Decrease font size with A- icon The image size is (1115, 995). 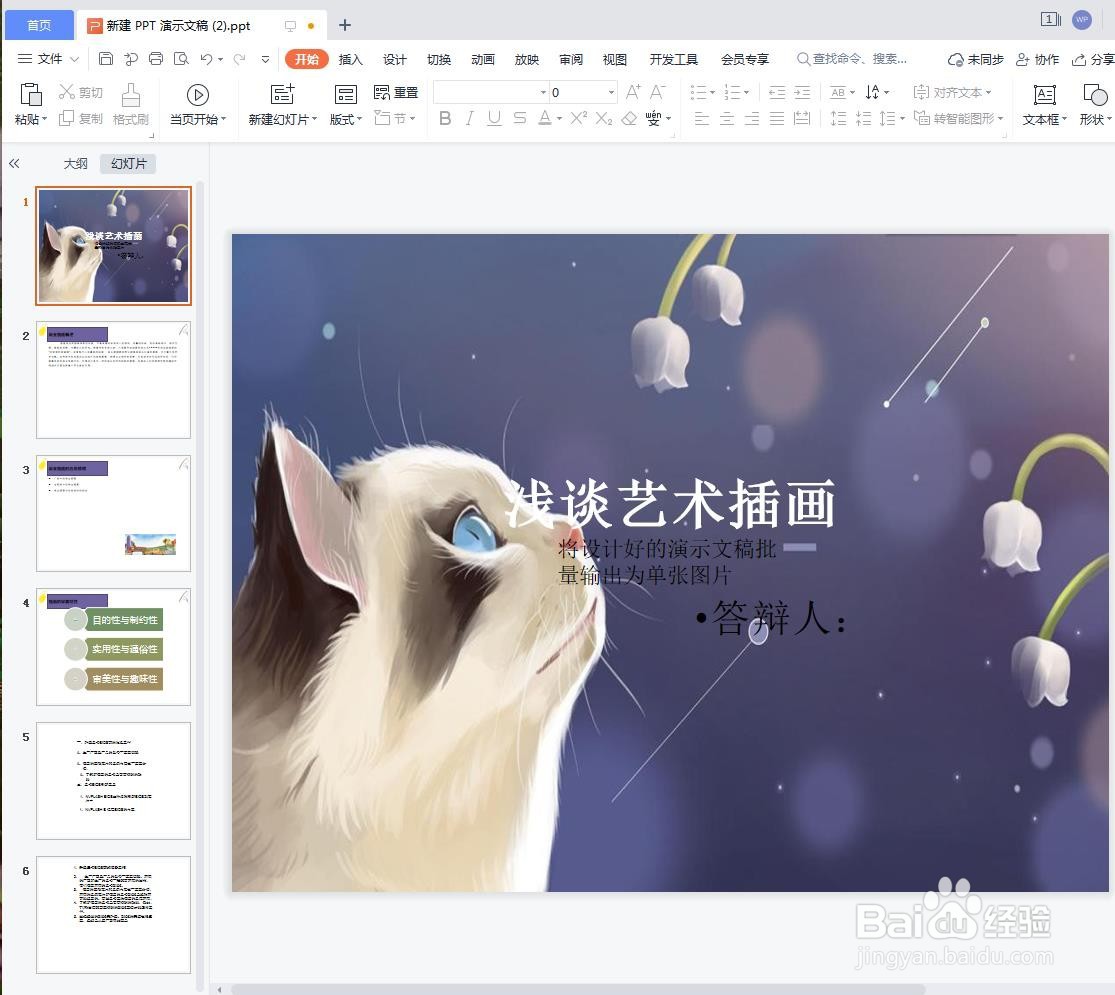(658, 92)
